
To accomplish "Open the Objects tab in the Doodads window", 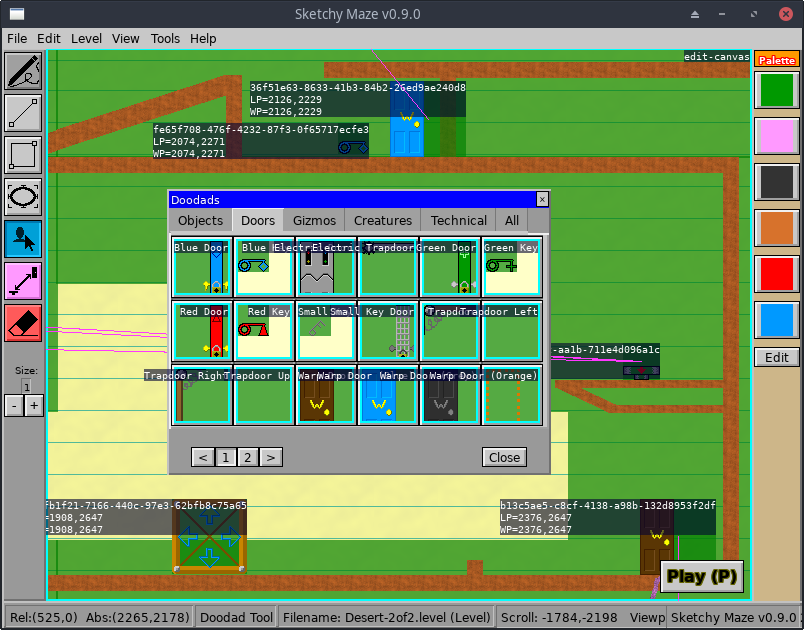I will [x=200, y=220].
